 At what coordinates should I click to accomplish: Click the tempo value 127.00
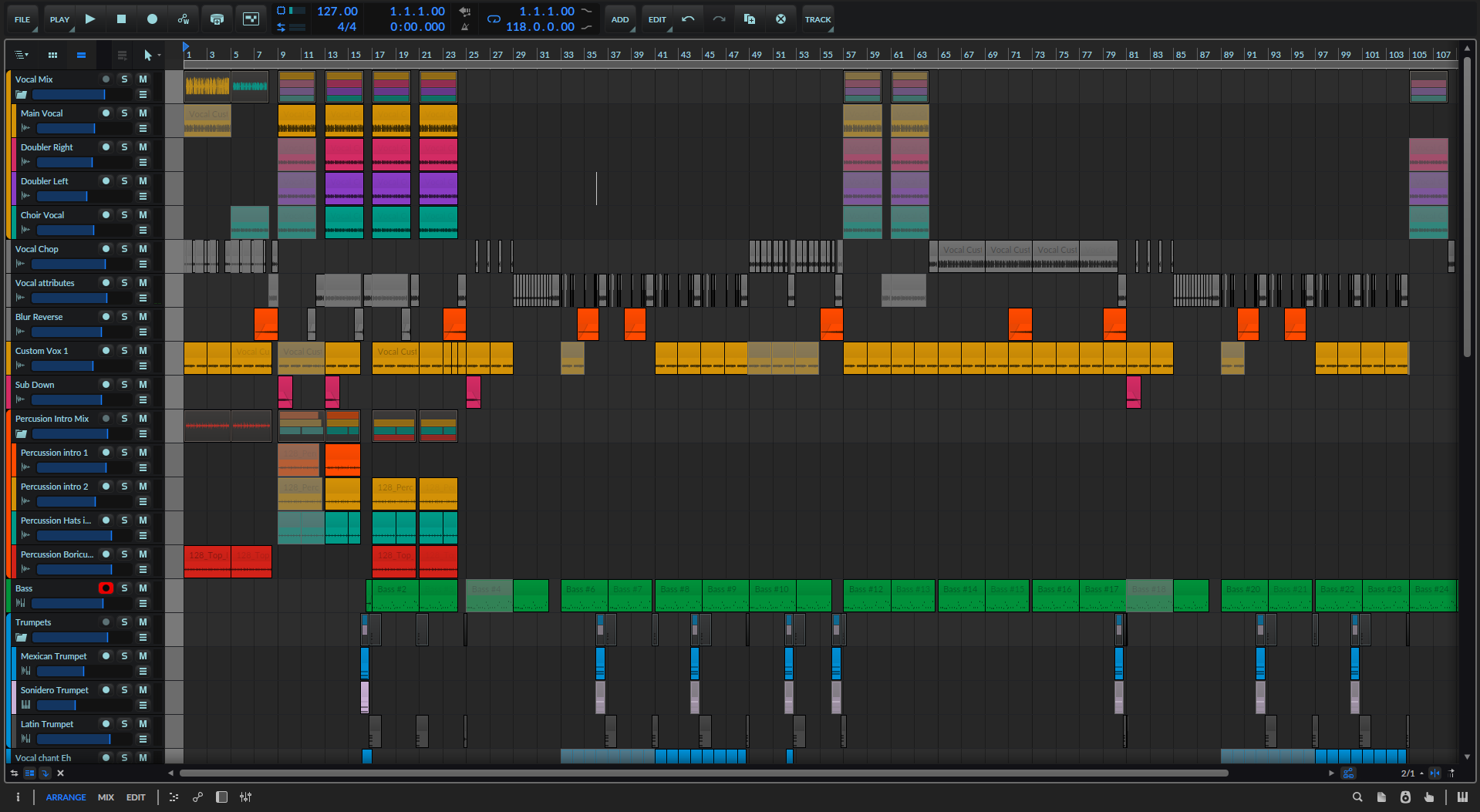click(338, 12)
